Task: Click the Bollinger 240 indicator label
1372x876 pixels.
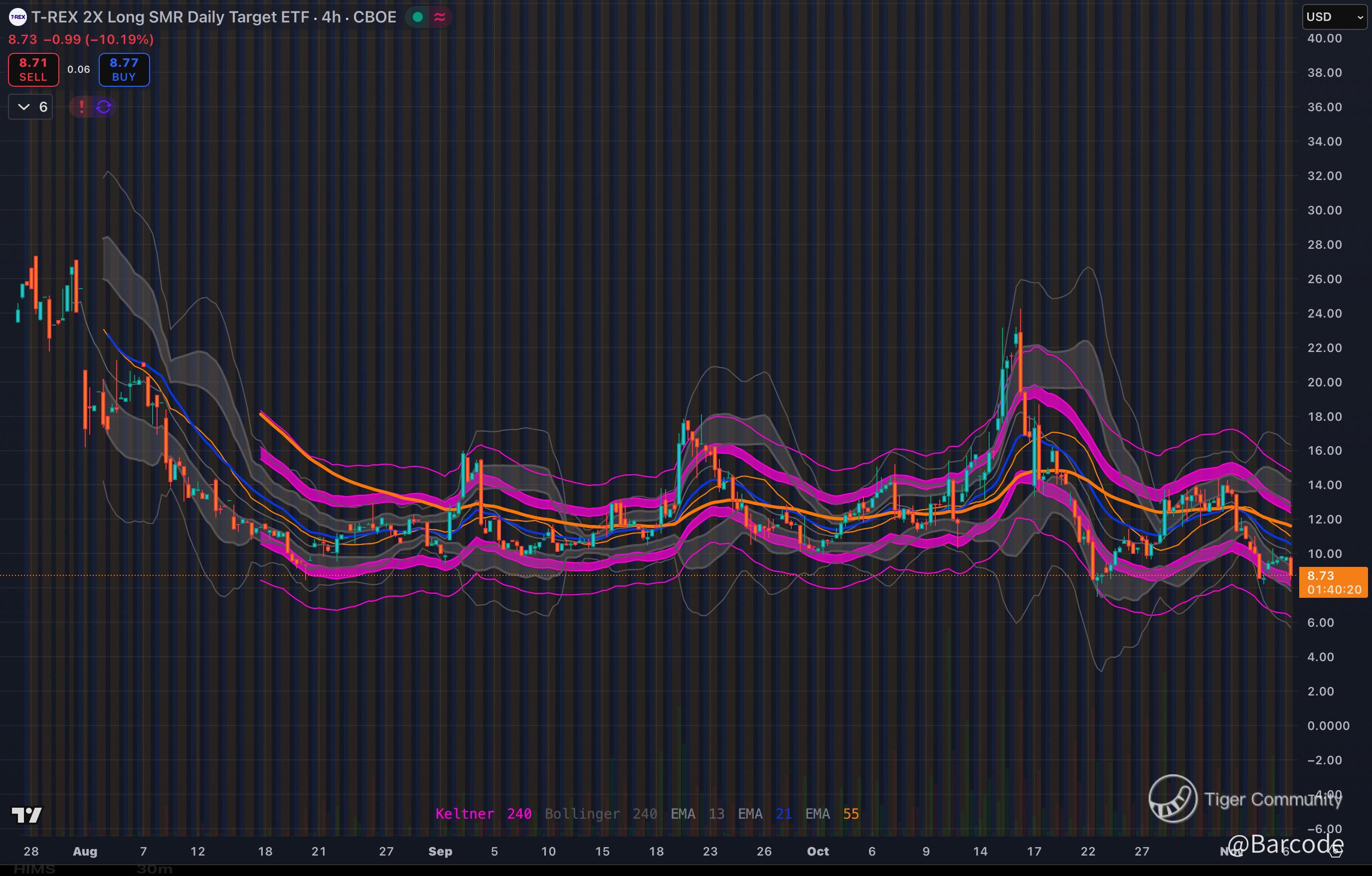Action: pos(601,813)
